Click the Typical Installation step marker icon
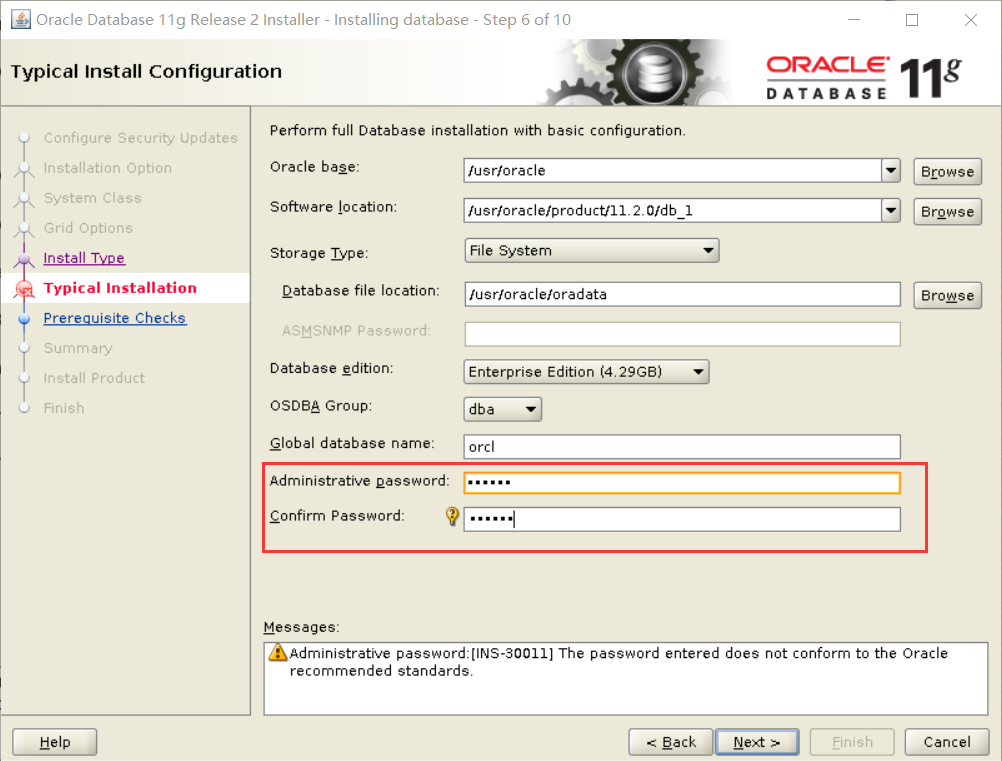This screenshot has height=761, width=1002. pos(24,289)
